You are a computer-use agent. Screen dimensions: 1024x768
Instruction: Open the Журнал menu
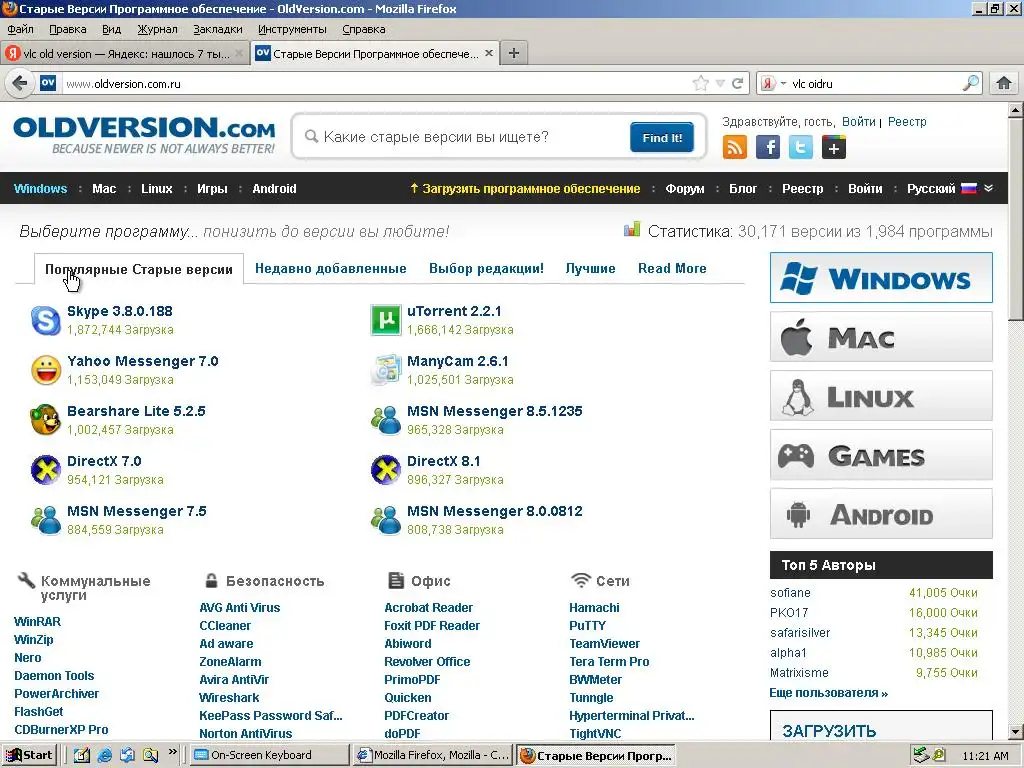point(157,29)
